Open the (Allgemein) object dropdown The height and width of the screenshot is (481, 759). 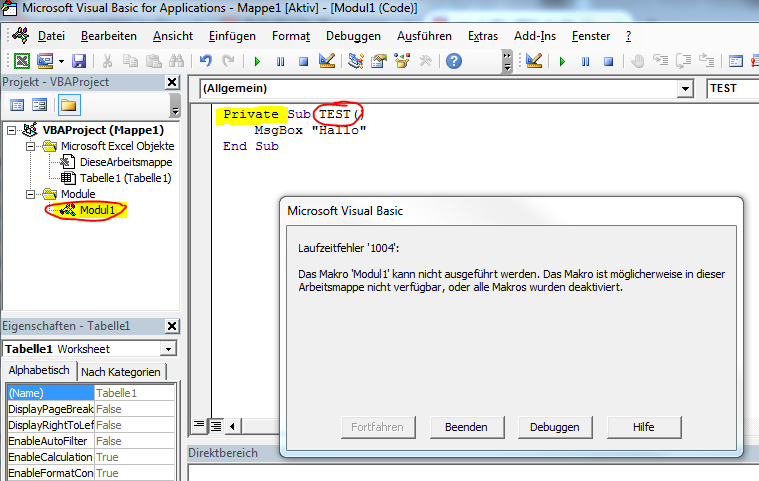(685, 89)
